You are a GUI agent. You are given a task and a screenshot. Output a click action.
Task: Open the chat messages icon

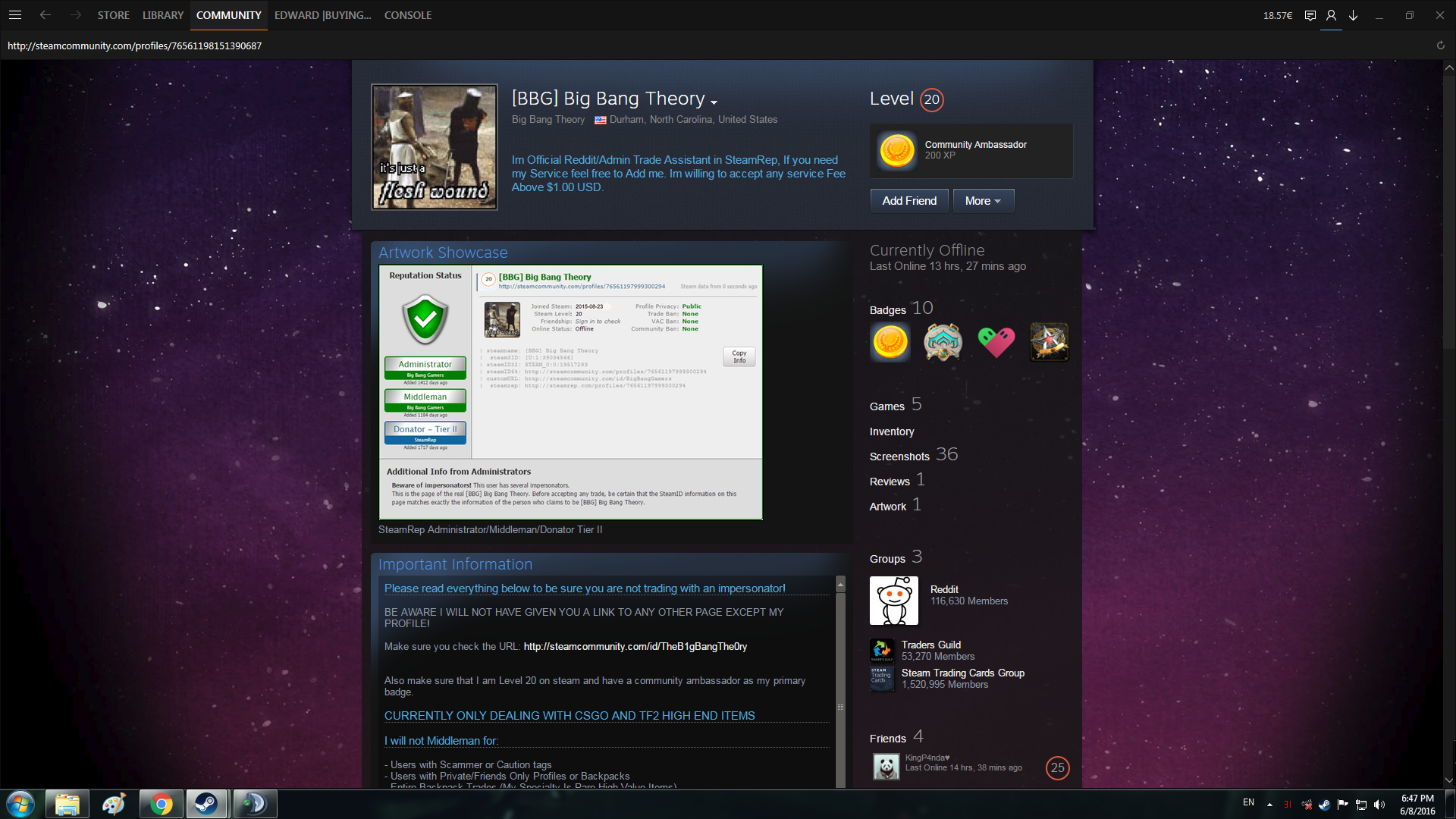coord(1310,15)
